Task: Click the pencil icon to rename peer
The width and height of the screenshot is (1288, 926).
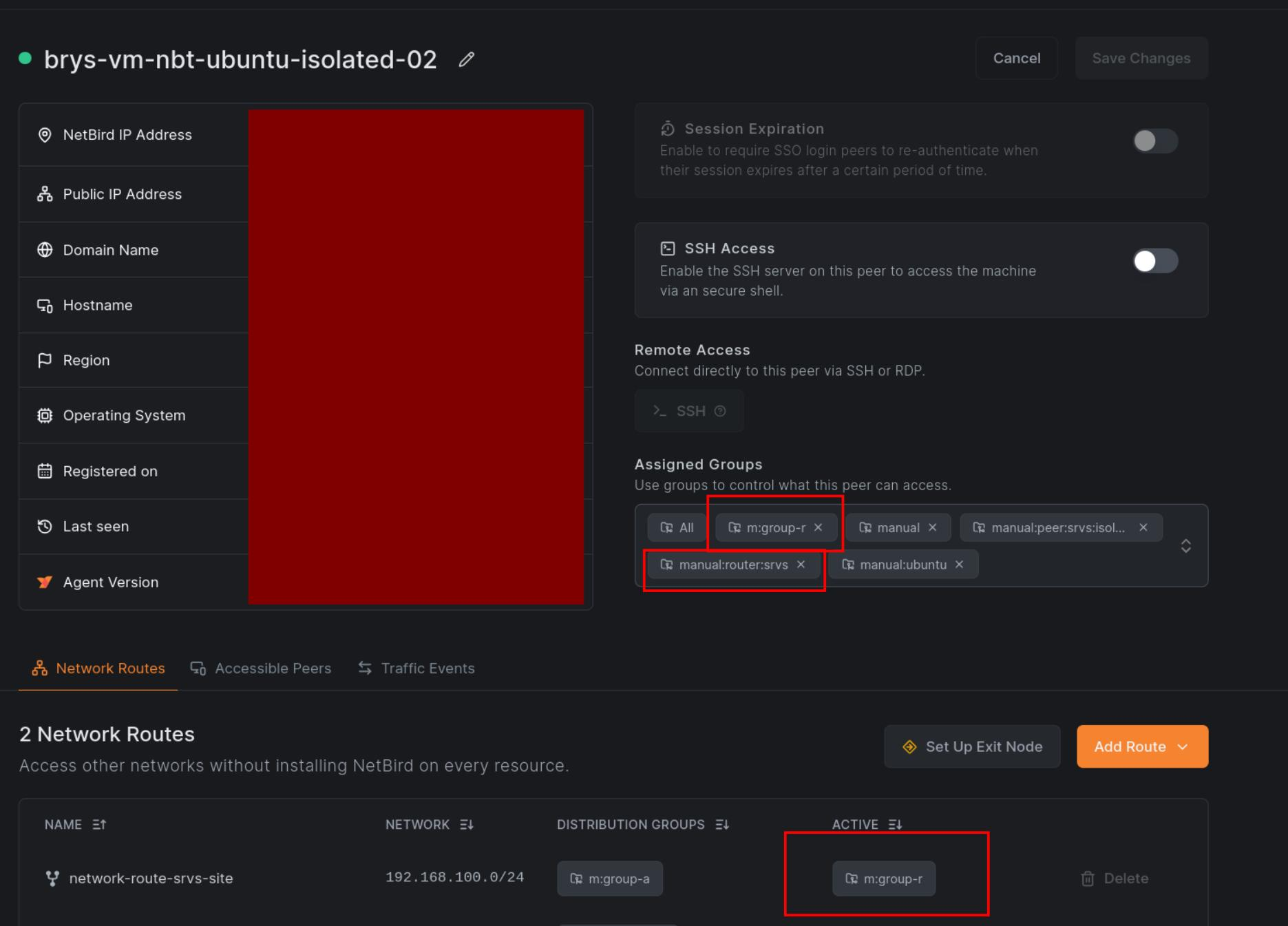Action: 466,60
